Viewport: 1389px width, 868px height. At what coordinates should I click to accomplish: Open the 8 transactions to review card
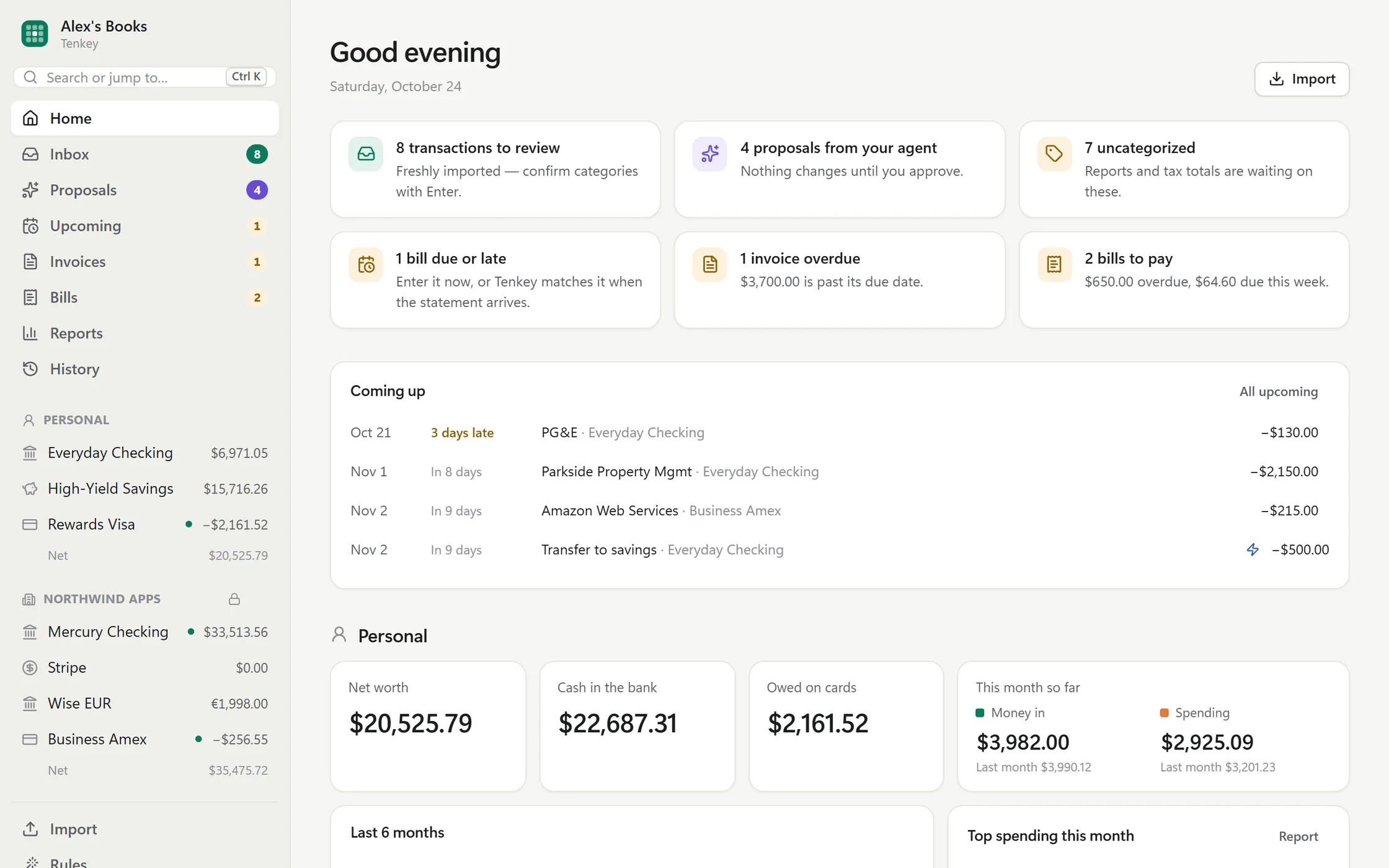click(495, 169)
